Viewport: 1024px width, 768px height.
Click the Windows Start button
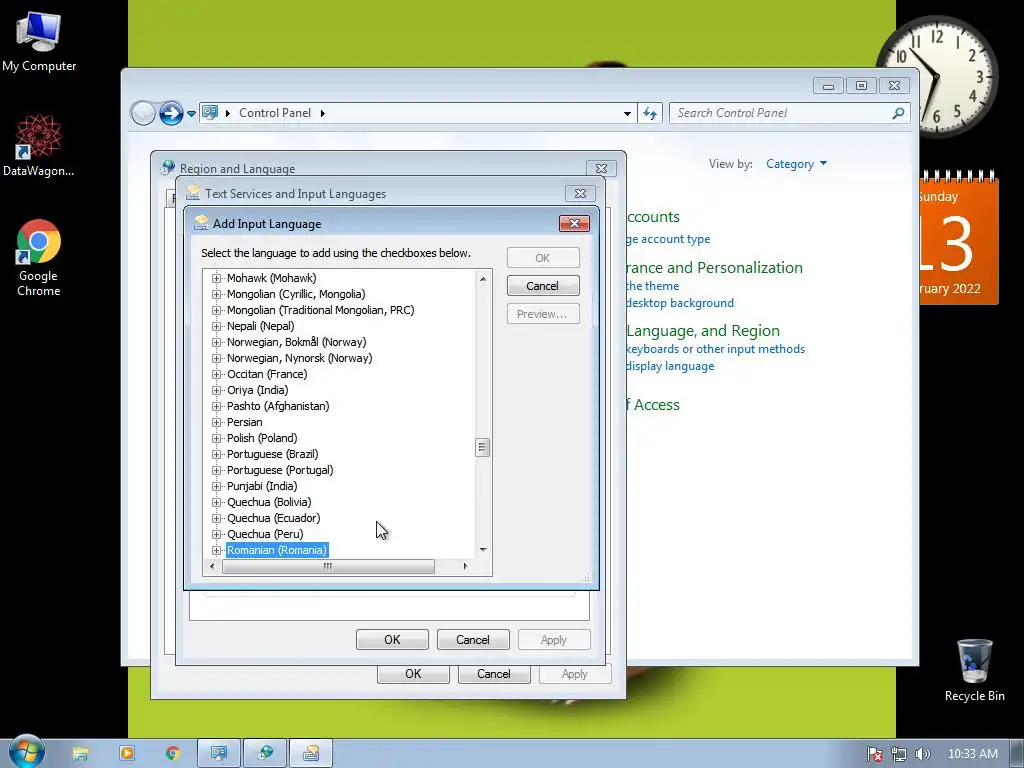coord(26,752)
